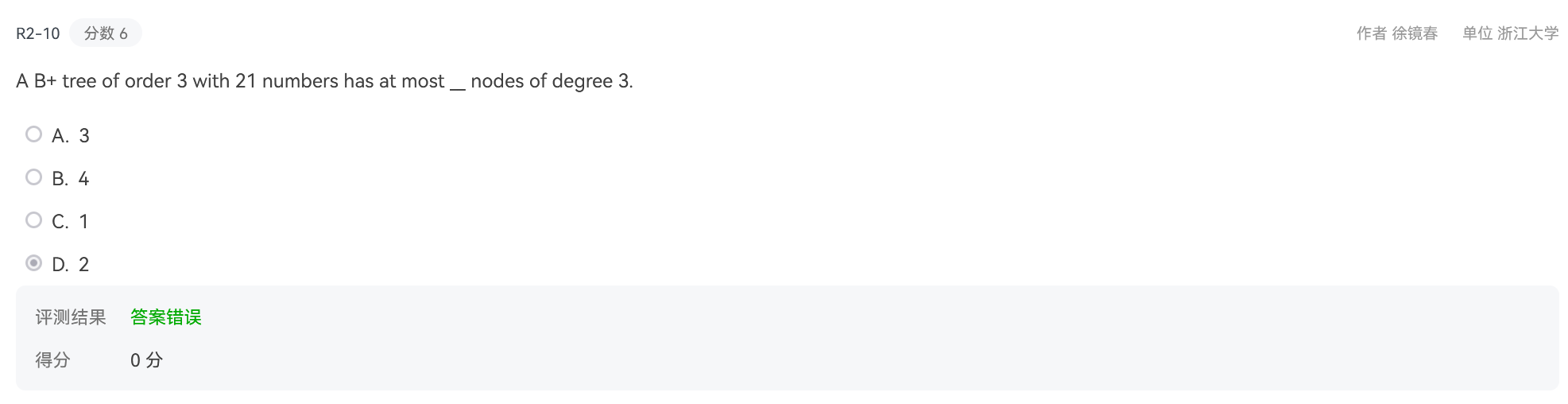The height and width of the screenshot is (404, 1568).
Task: Click the institution 浙江大学
Action: 1528,33
